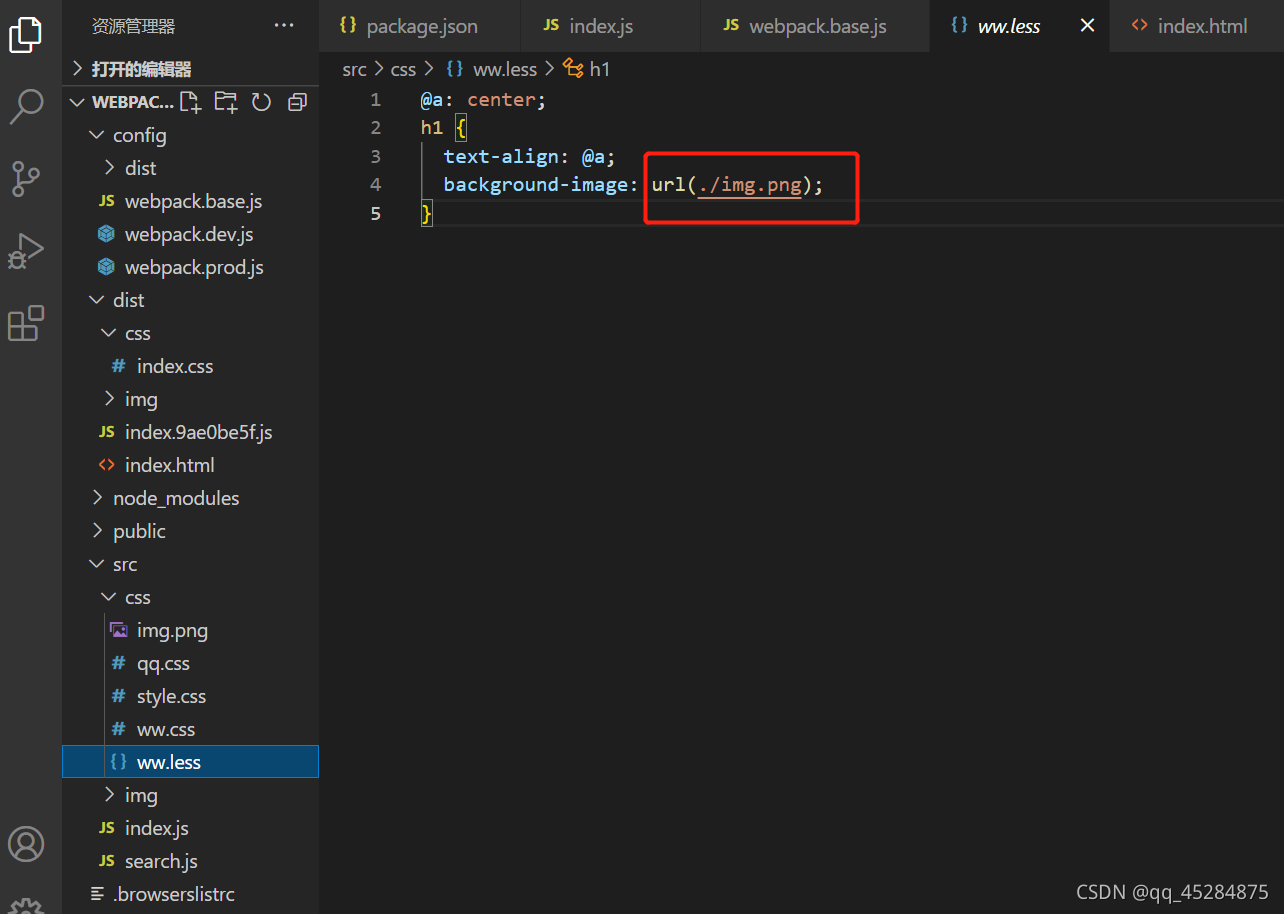The width and height of the screenshot is (1284, 914).
Task: Switch to the package.json tab
Action: point(420,26)
